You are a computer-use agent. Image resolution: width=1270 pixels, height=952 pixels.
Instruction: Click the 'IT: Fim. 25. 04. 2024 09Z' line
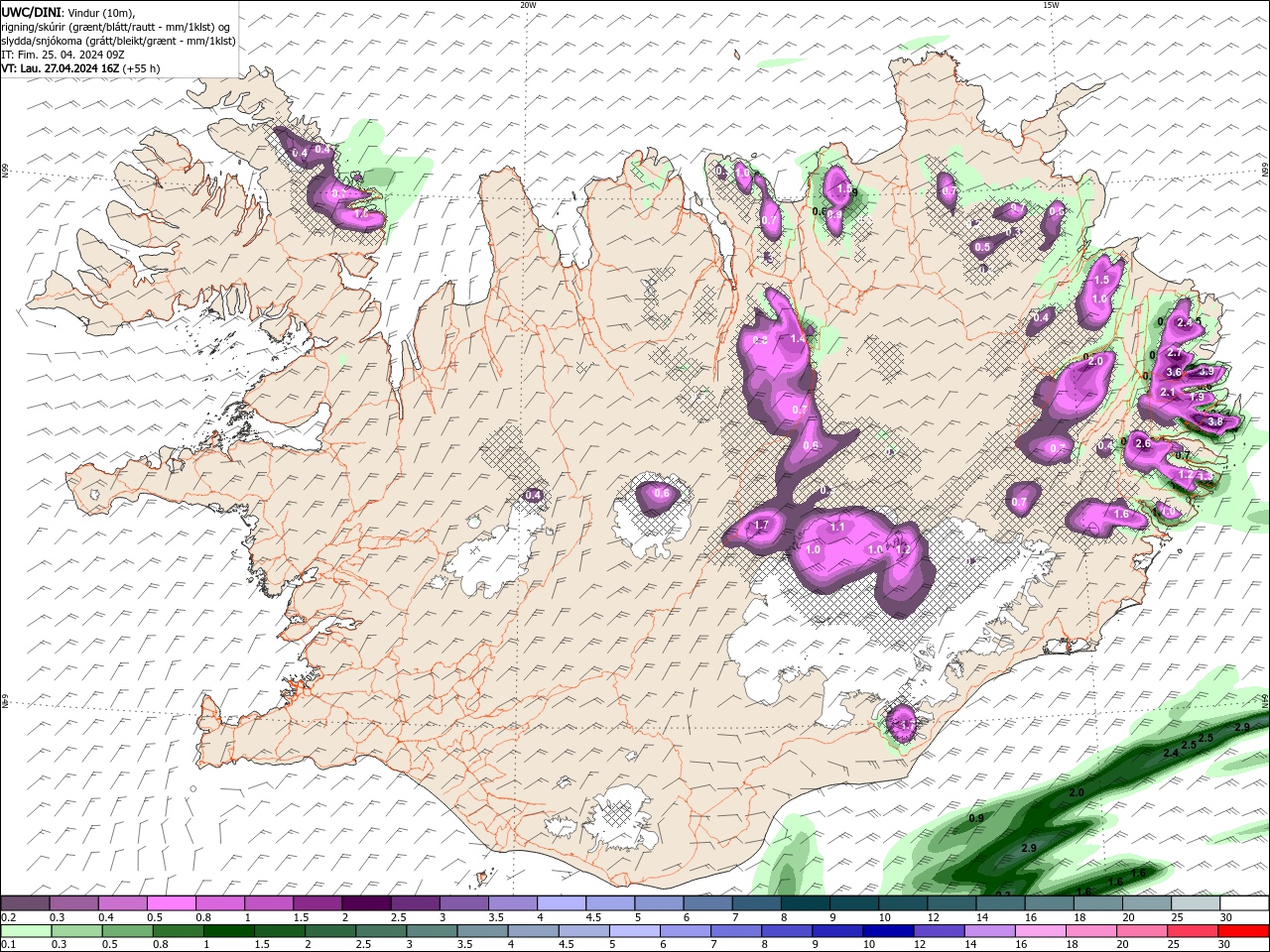click(63, 55)
